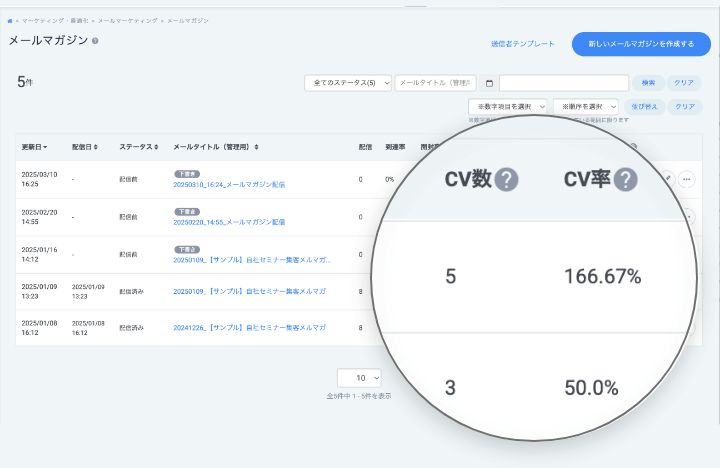Viewport: 720px width, 468px height.
Task: Open the 送信者テンプレート link
Action: click(522, 44)
